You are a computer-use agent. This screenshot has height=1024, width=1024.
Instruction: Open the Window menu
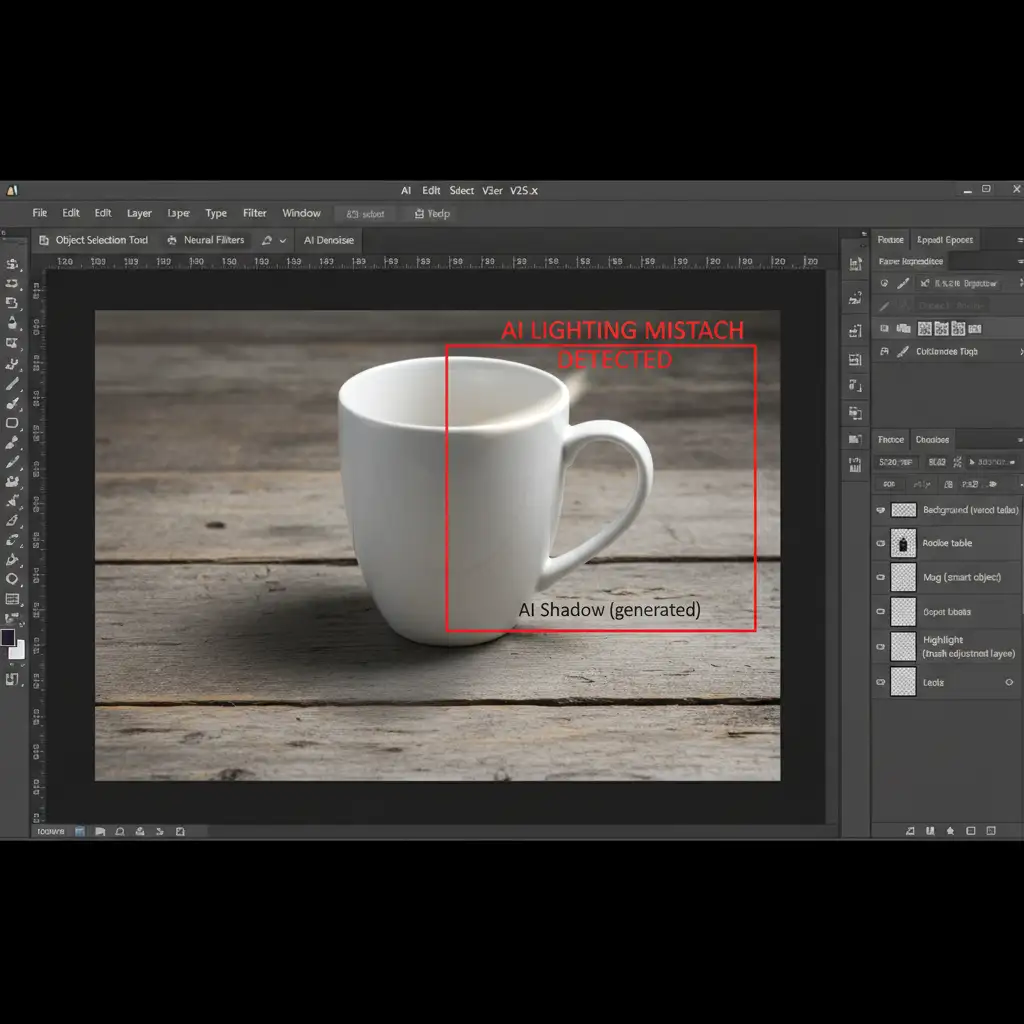301,213
